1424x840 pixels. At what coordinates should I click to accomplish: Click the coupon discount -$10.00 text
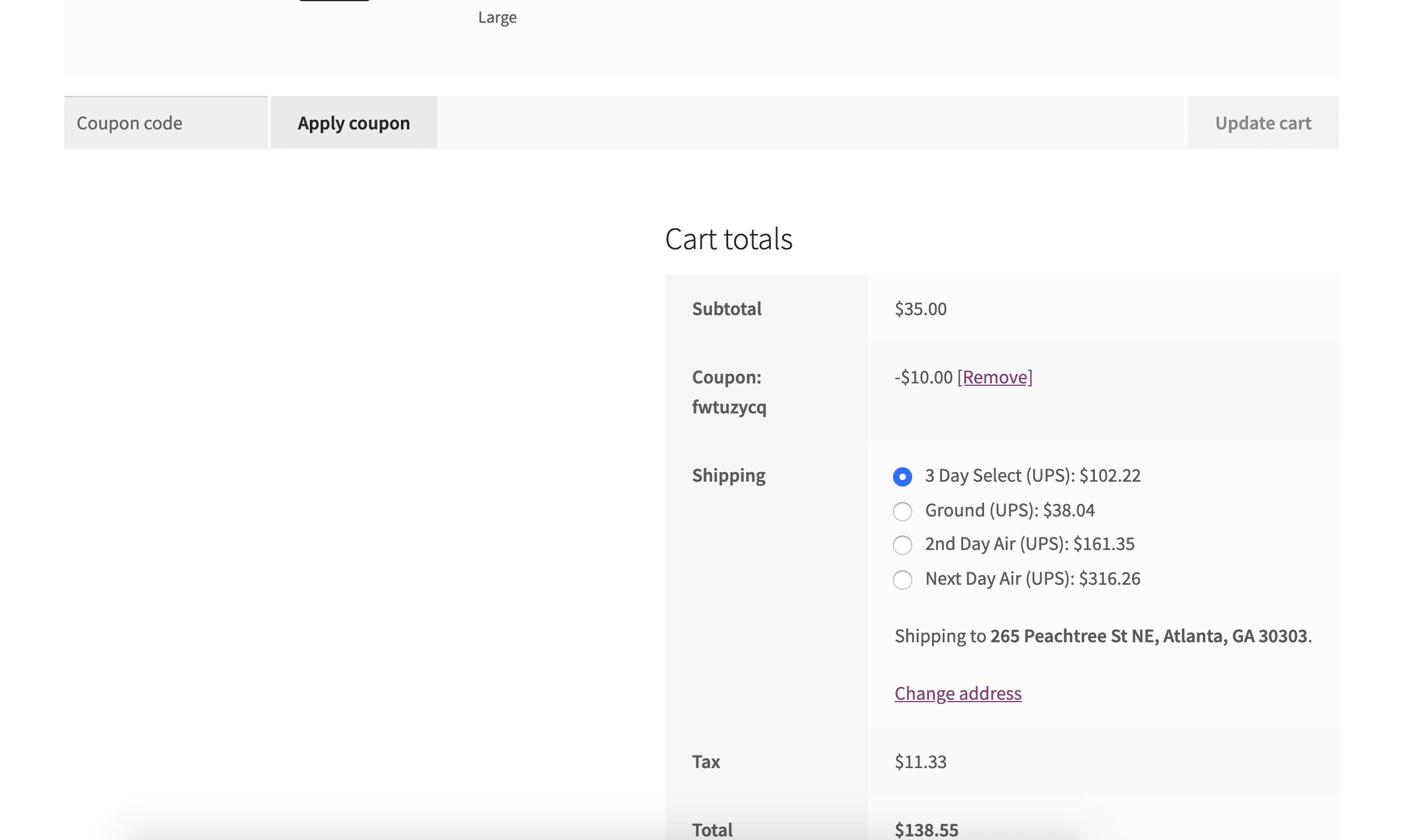pyautogui.click(x=924, y=377)
